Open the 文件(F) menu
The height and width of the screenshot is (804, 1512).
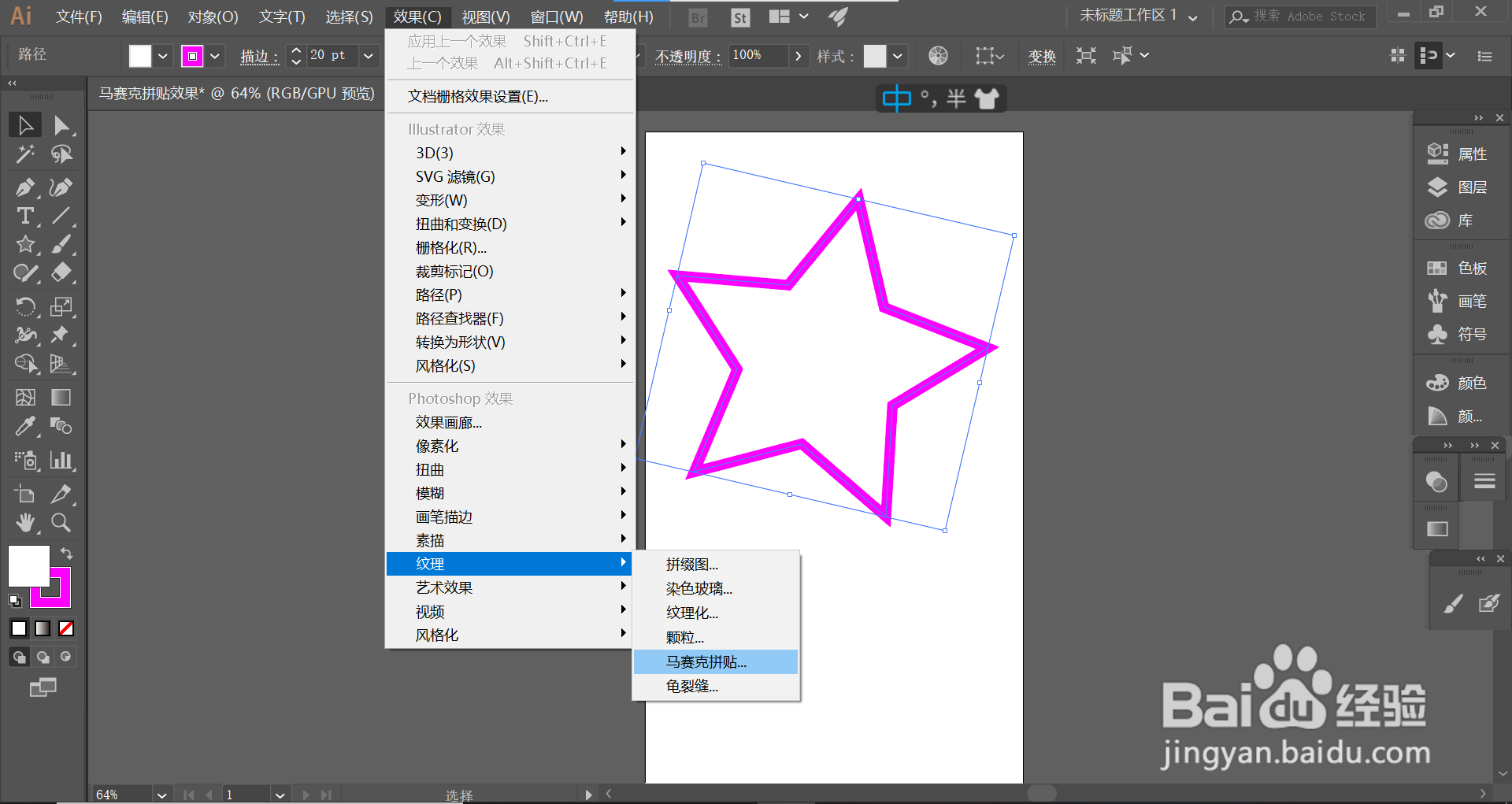[79, 17]
